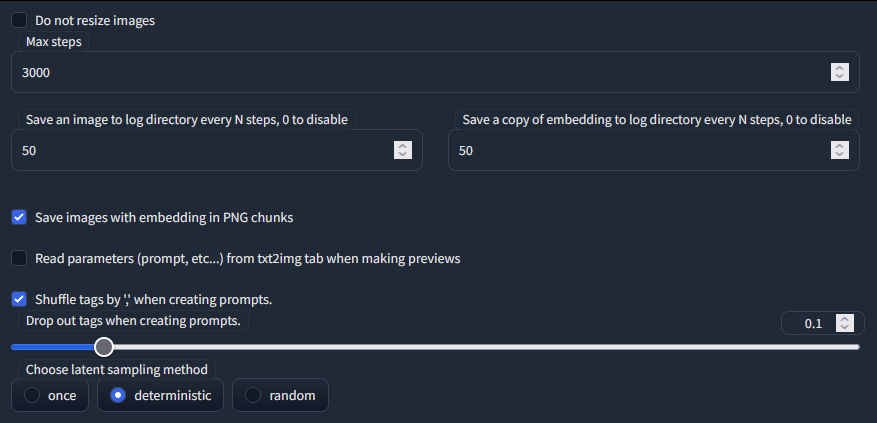Decrease Max steps with the down arrow
Image resolution: width=877 pixels, height=423 pixels.
pos(840,77)
